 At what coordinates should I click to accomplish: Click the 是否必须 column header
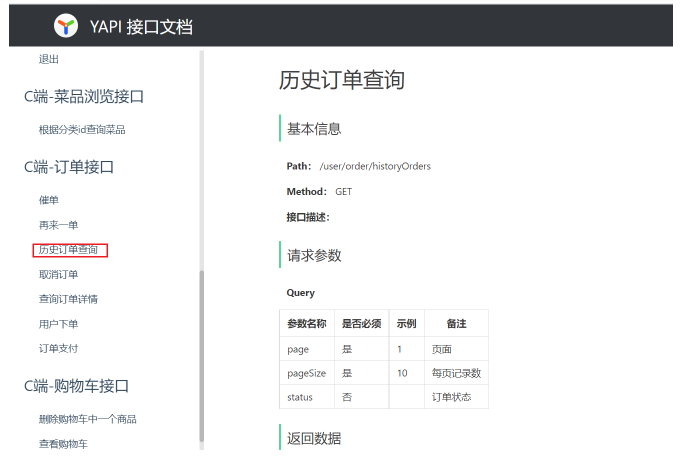pyautogui.click(x=361, y=324)
